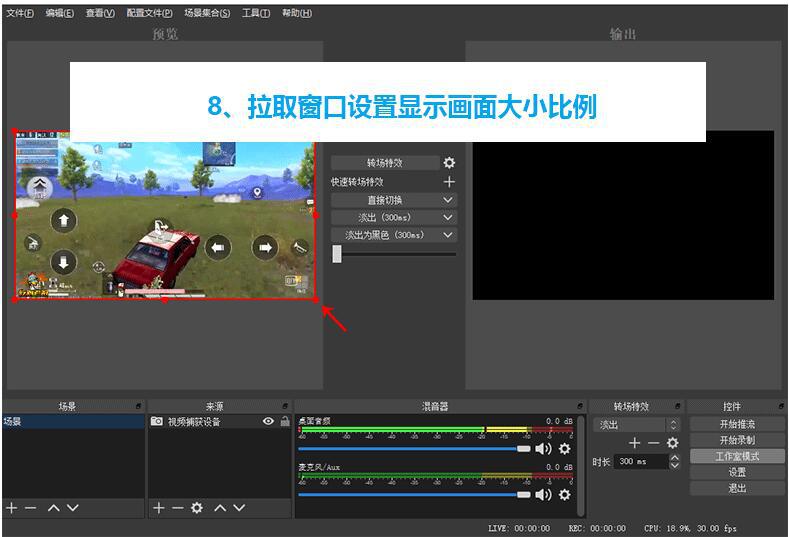Toggle lock on 视频捕获设备 source

(x=285, y=421)
